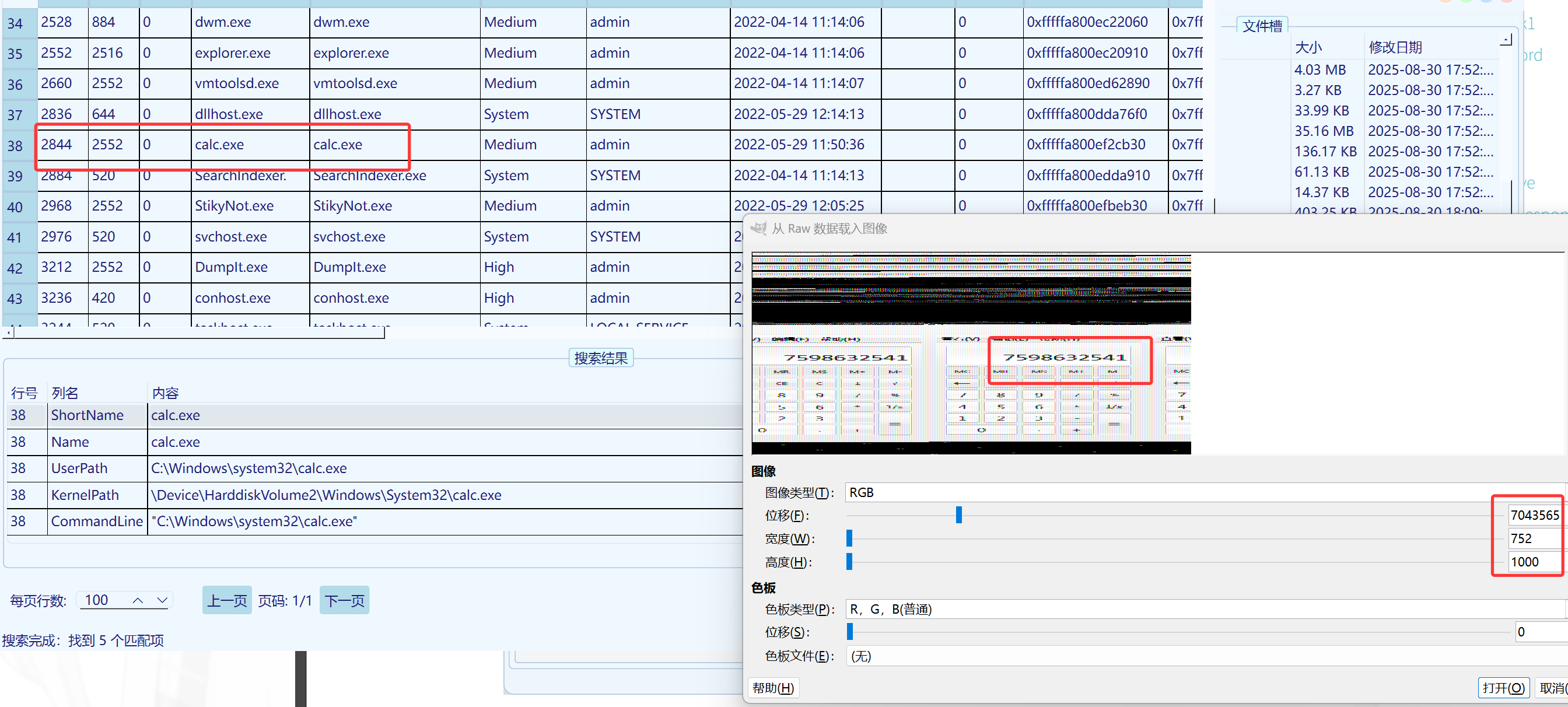This screenshot has height=707, width=1568.
Task: Click the 打开(O) button
Action: coord(1502,688)
